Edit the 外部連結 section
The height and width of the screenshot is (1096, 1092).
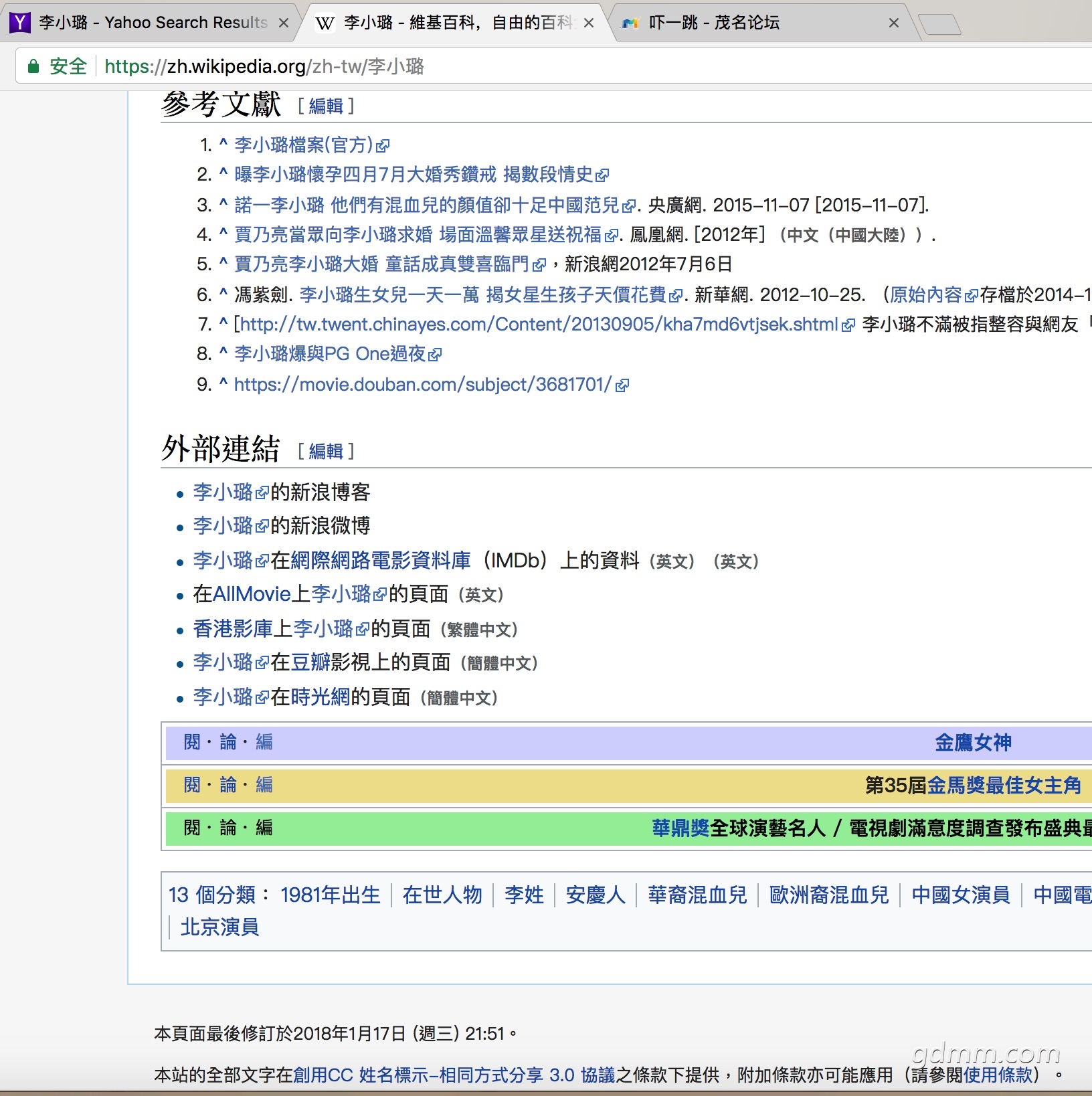326,452
